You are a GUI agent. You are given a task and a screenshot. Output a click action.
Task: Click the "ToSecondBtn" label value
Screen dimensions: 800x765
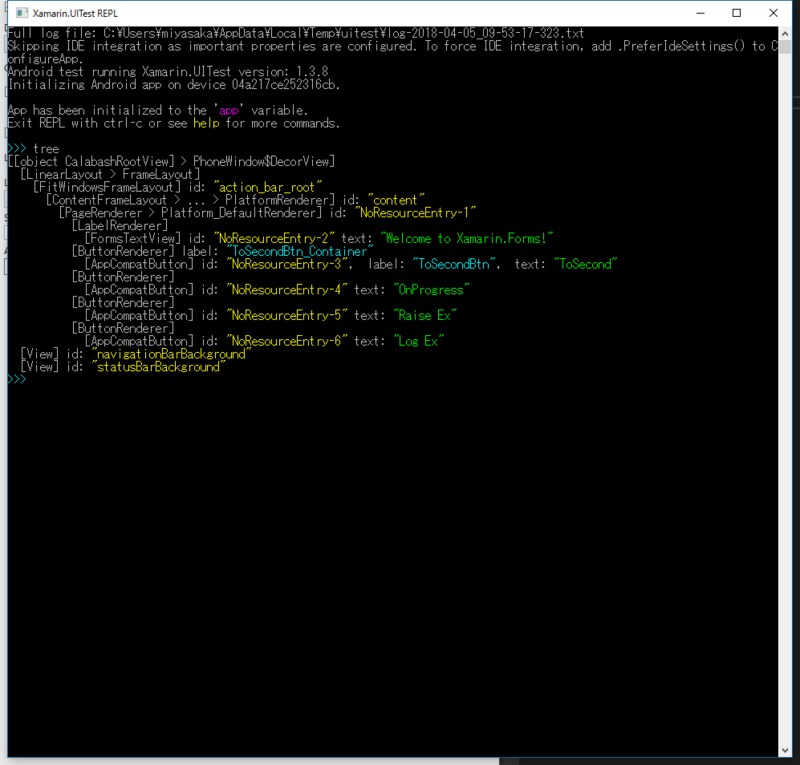(x=454, y=264)
